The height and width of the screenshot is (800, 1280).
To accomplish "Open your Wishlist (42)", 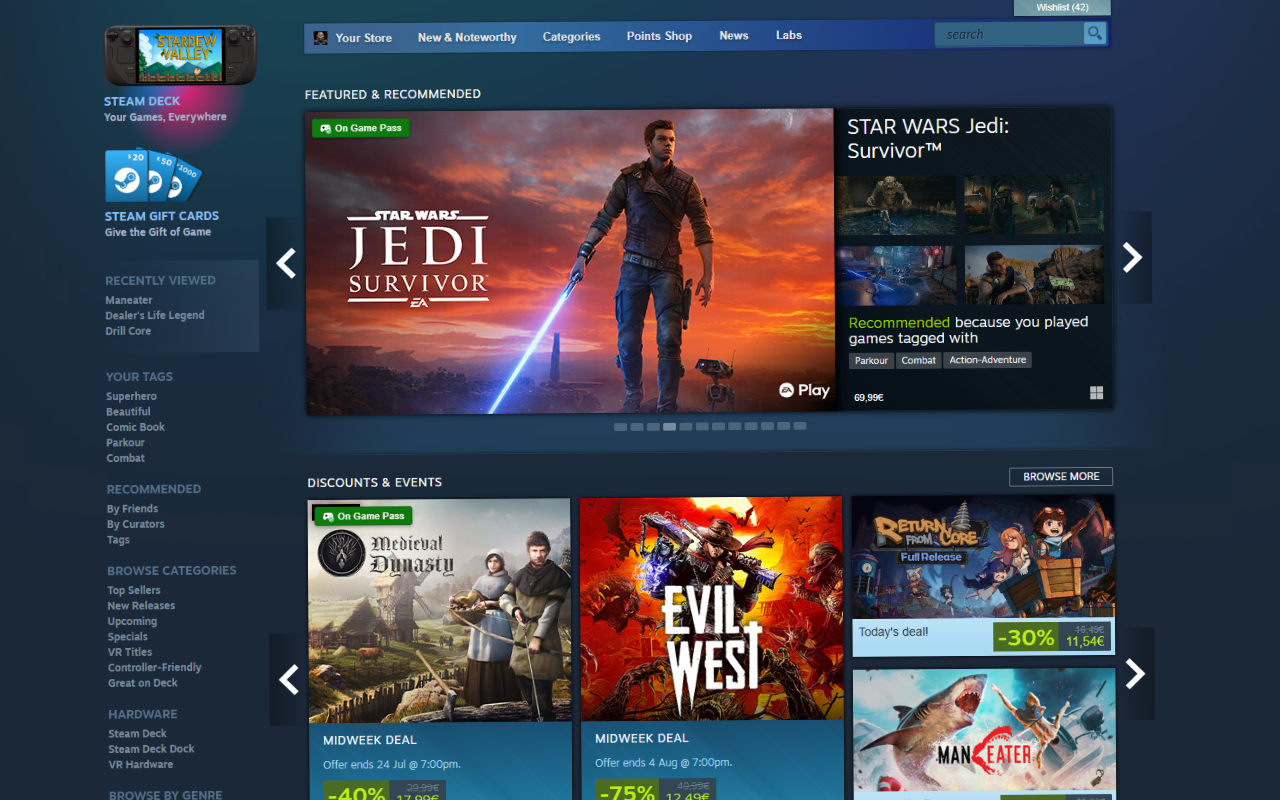I will coord(1062,7).
